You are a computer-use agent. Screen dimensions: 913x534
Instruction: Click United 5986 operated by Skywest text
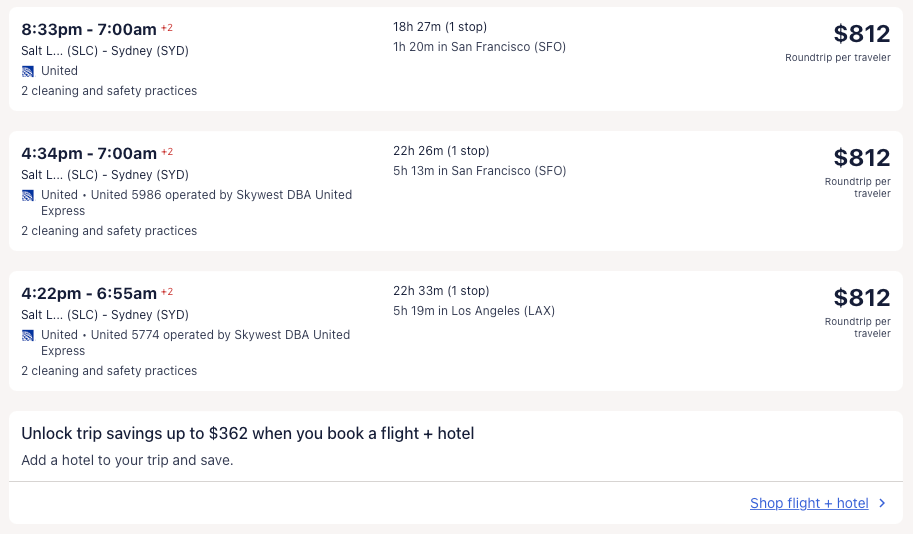click(x=220, y=195)
